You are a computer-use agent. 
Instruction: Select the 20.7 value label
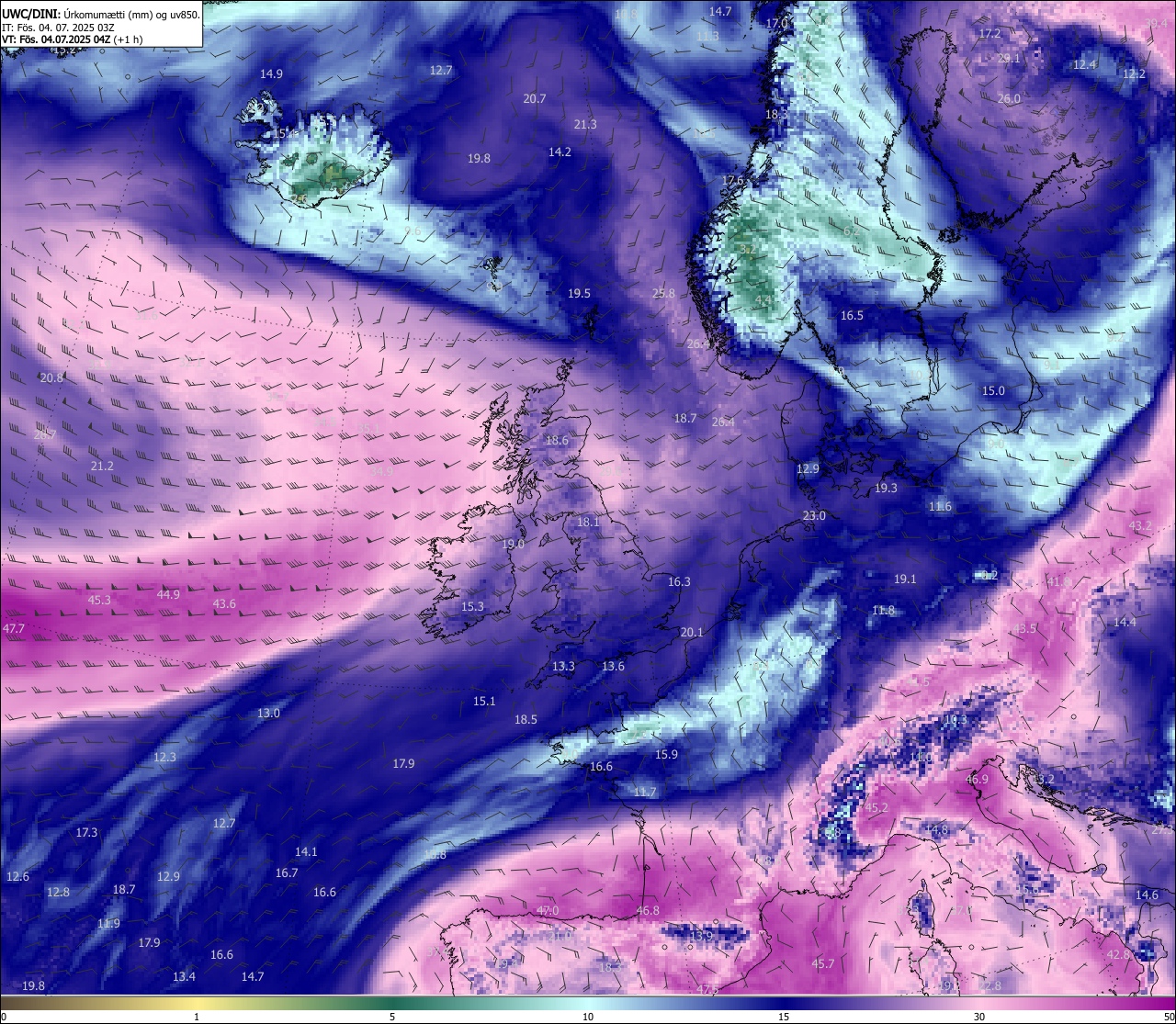534,98
